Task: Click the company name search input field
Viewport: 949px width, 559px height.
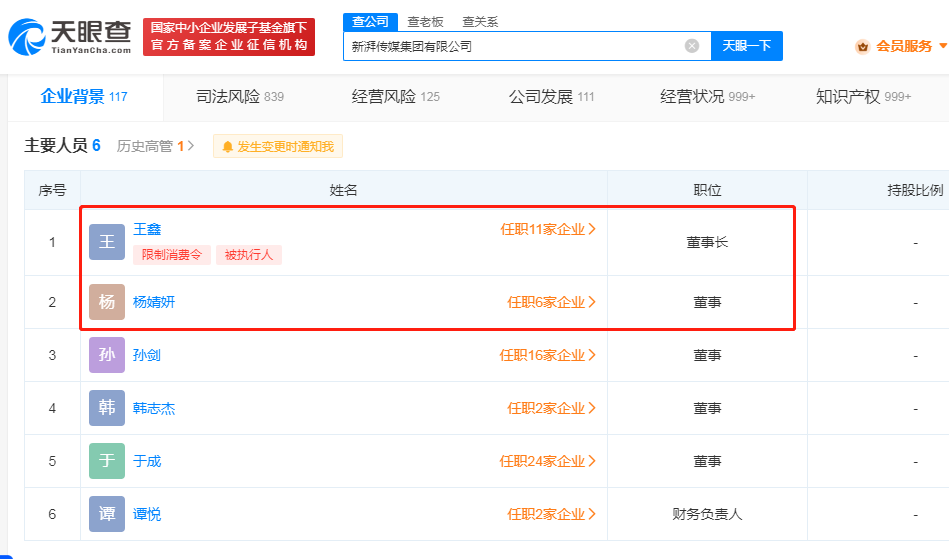Action: [510, 46]
